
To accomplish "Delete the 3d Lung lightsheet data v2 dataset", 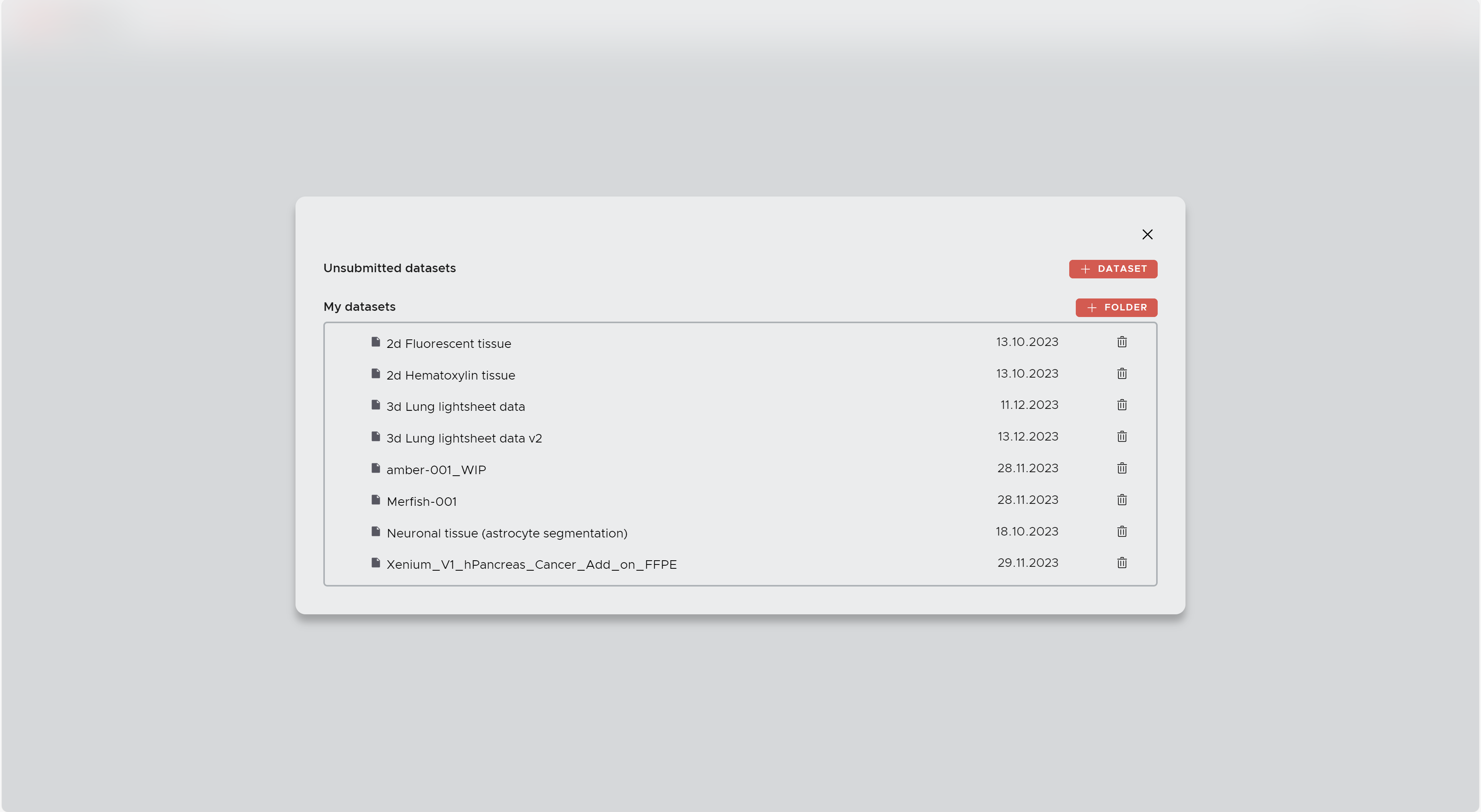I will [x=1122, y=436].
